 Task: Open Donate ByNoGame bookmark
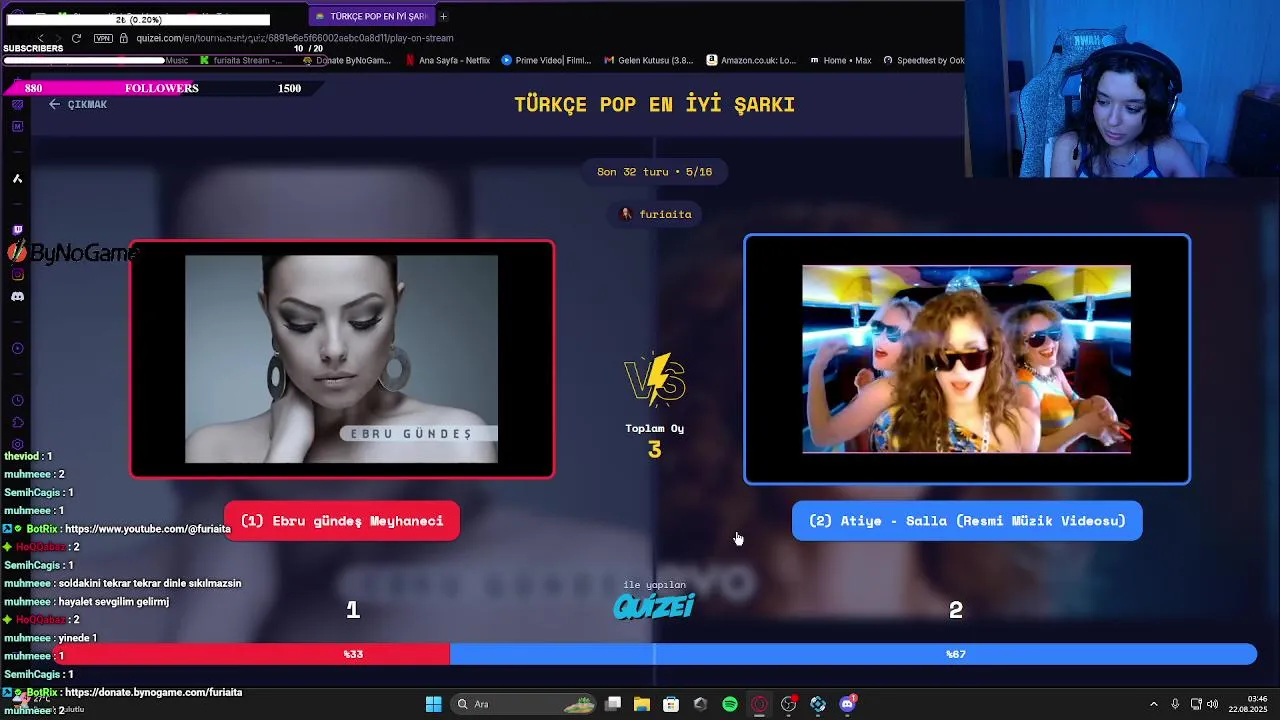pos(346,60)
